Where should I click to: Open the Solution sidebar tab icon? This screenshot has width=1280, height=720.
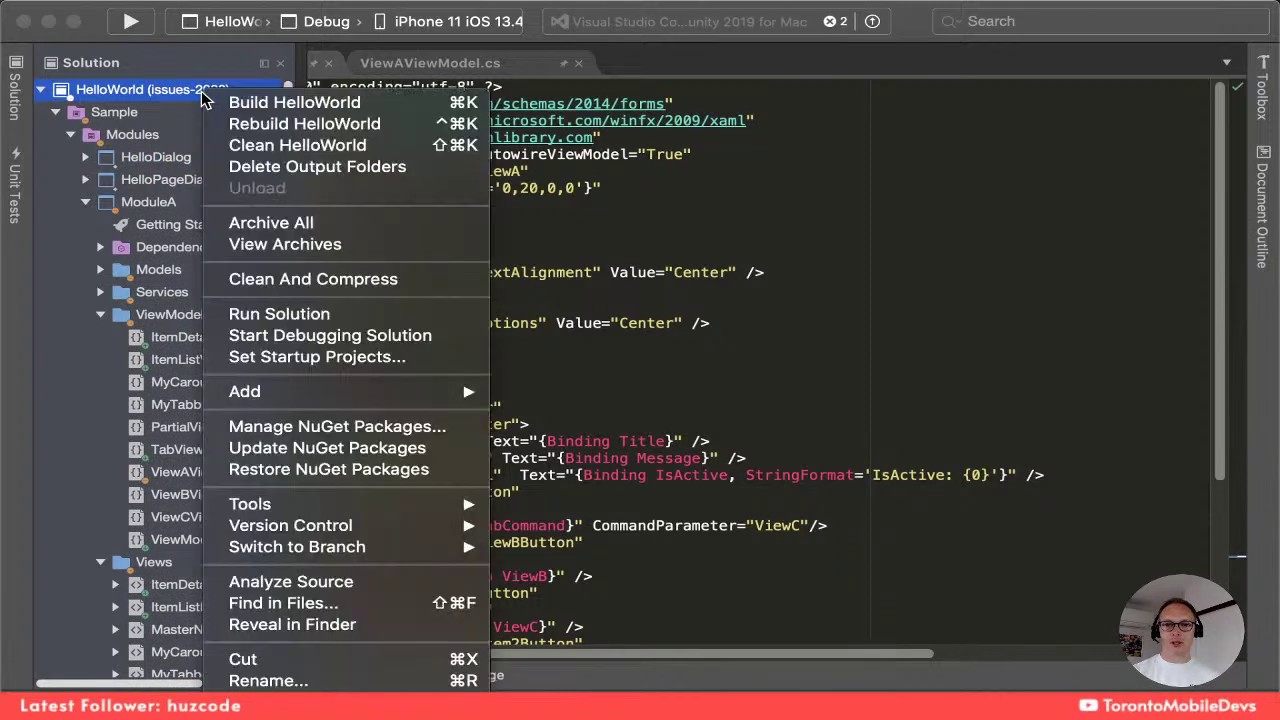15,62
